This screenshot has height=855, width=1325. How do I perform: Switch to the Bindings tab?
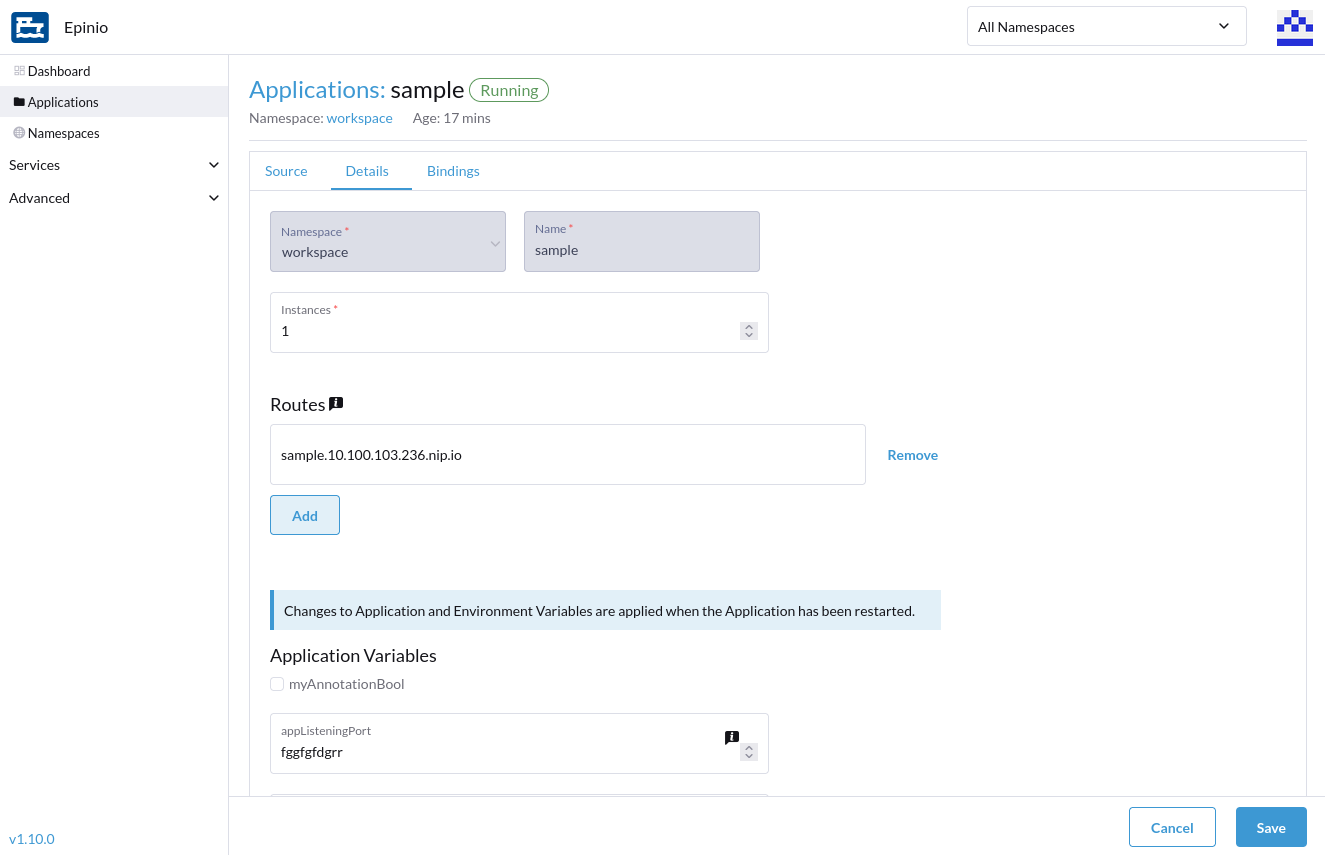(453, 171)
